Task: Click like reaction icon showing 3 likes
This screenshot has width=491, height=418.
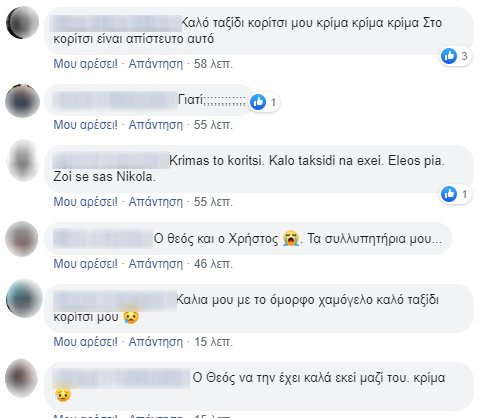Action: [x=449, y=56]
